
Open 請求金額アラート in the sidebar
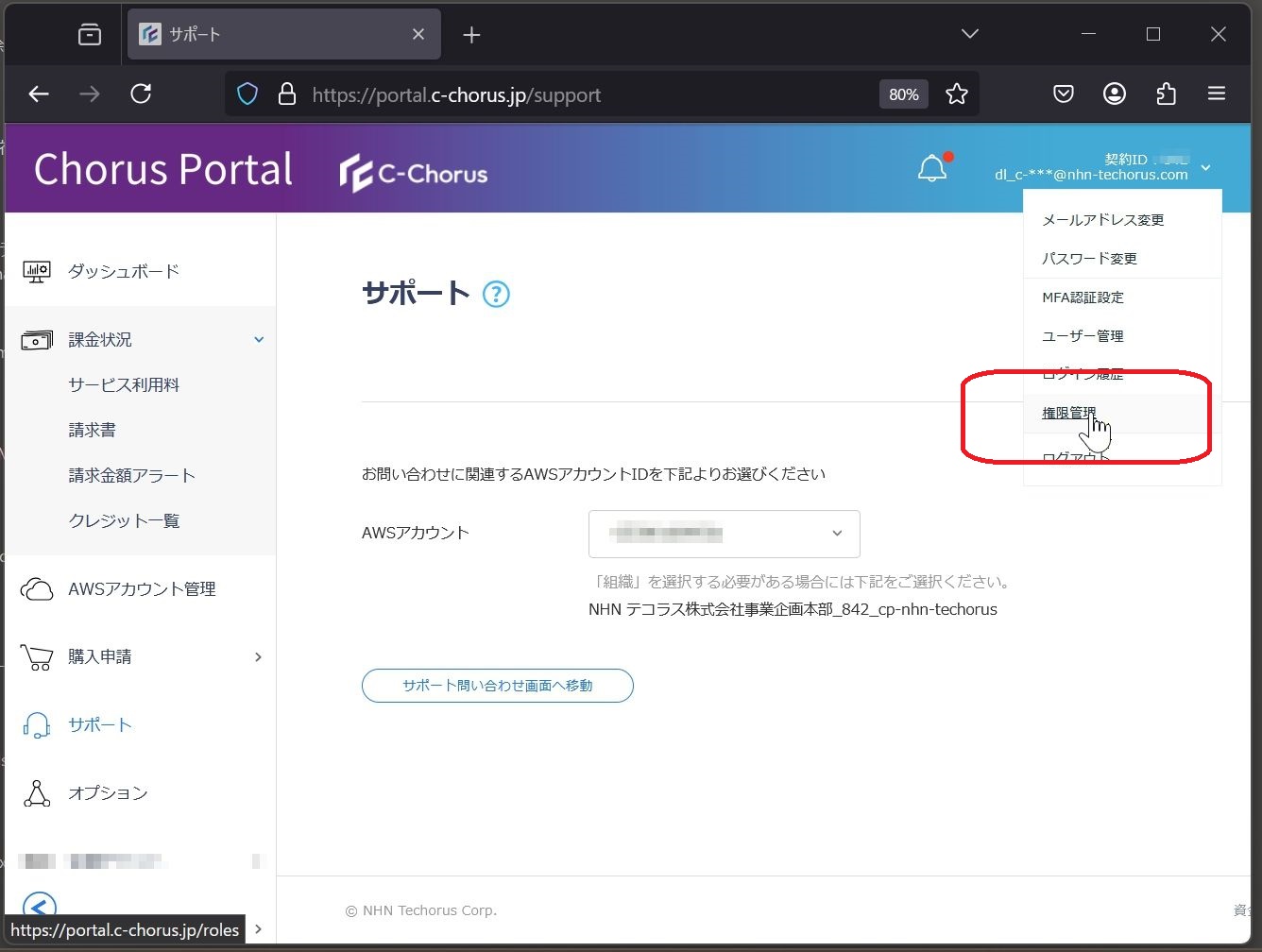pos(132,476)
